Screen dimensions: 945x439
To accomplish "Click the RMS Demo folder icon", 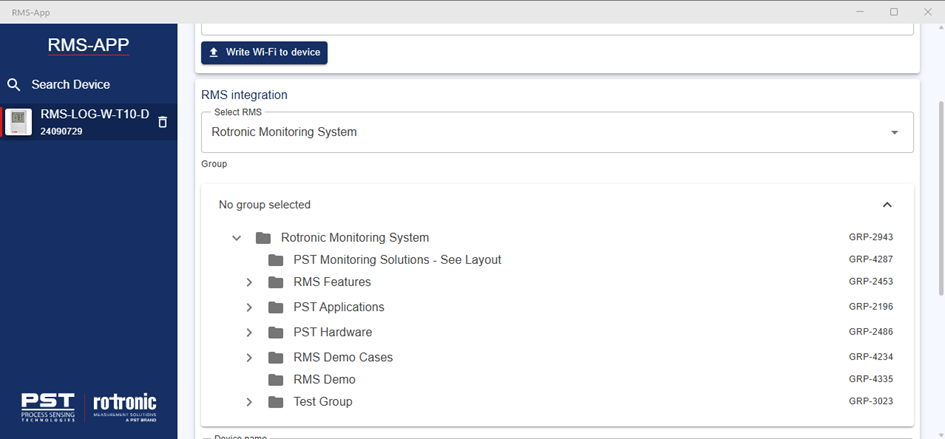I will 275,380.
